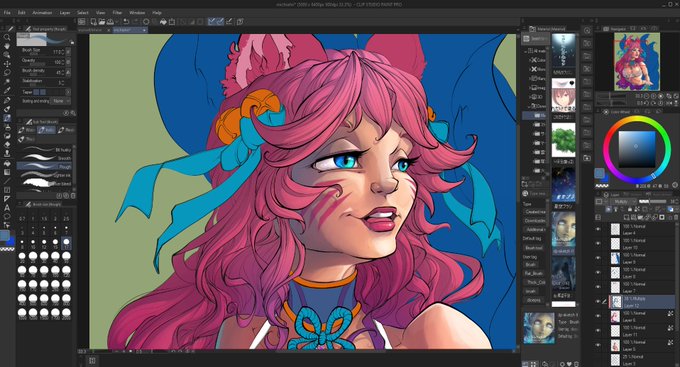Hide Layer 6 using eye icon
Viewport: 680px width, 367px height.
598,316
